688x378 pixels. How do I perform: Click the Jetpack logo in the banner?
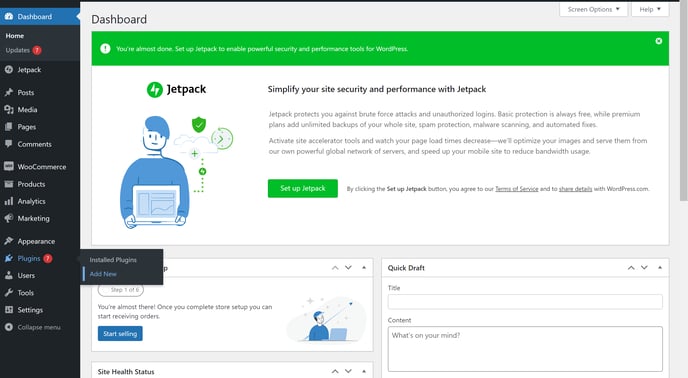pyautogui.click(x=176, y=90)
